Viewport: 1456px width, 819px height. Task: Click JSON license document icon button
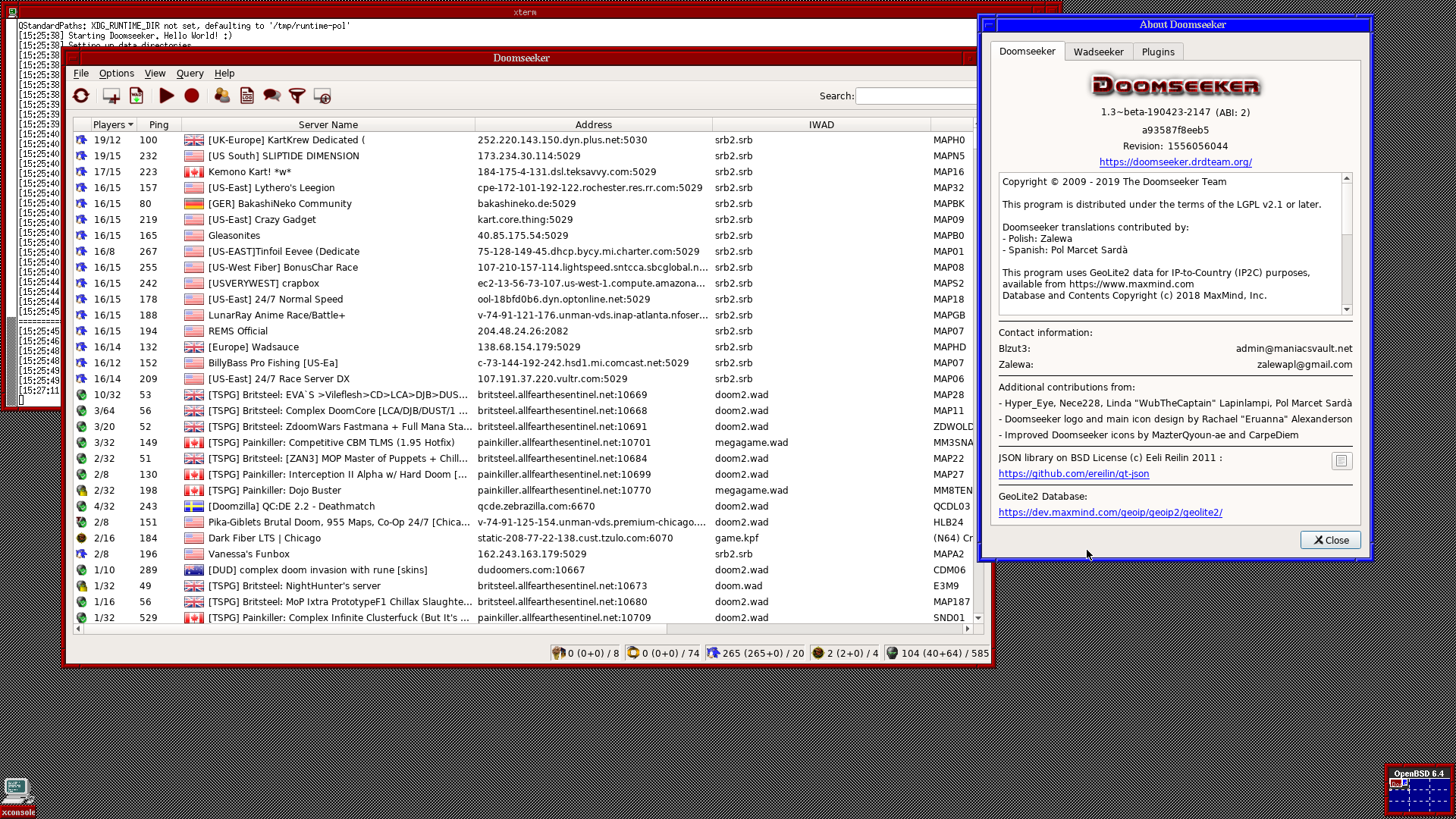[1341, 461]
